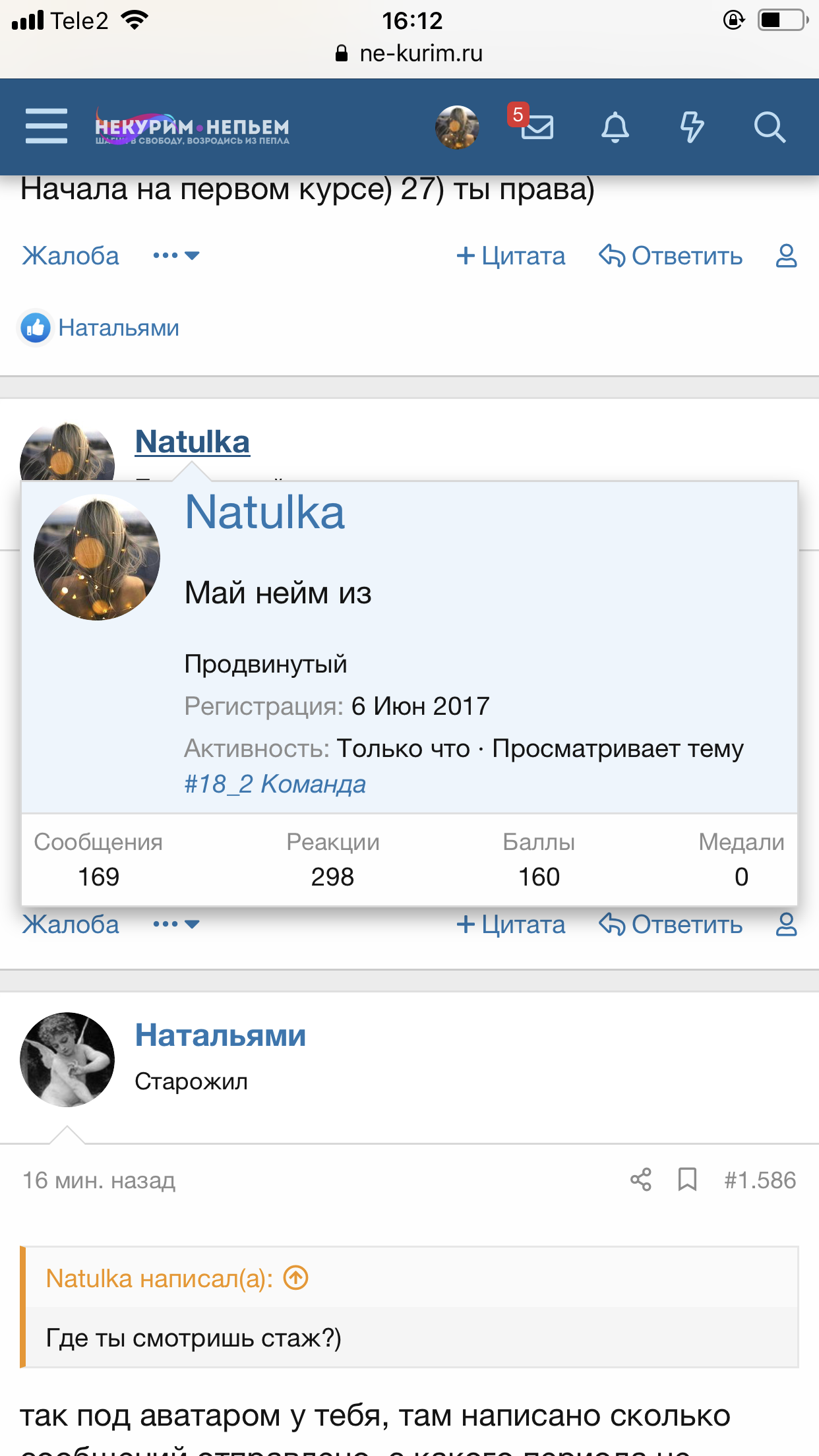Jump to quoted Natulka post via arrow icon
Viewport: 819px width, 1456px height.
pos(295,1278)
